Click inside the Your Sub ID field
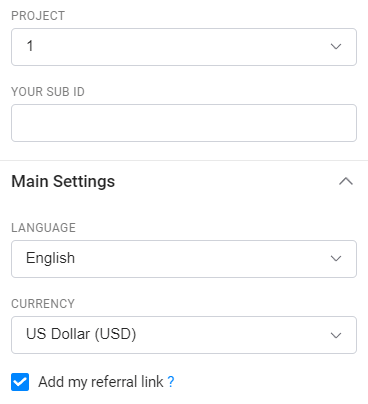This screenshot has width=368, height=404. coord(184,123)
